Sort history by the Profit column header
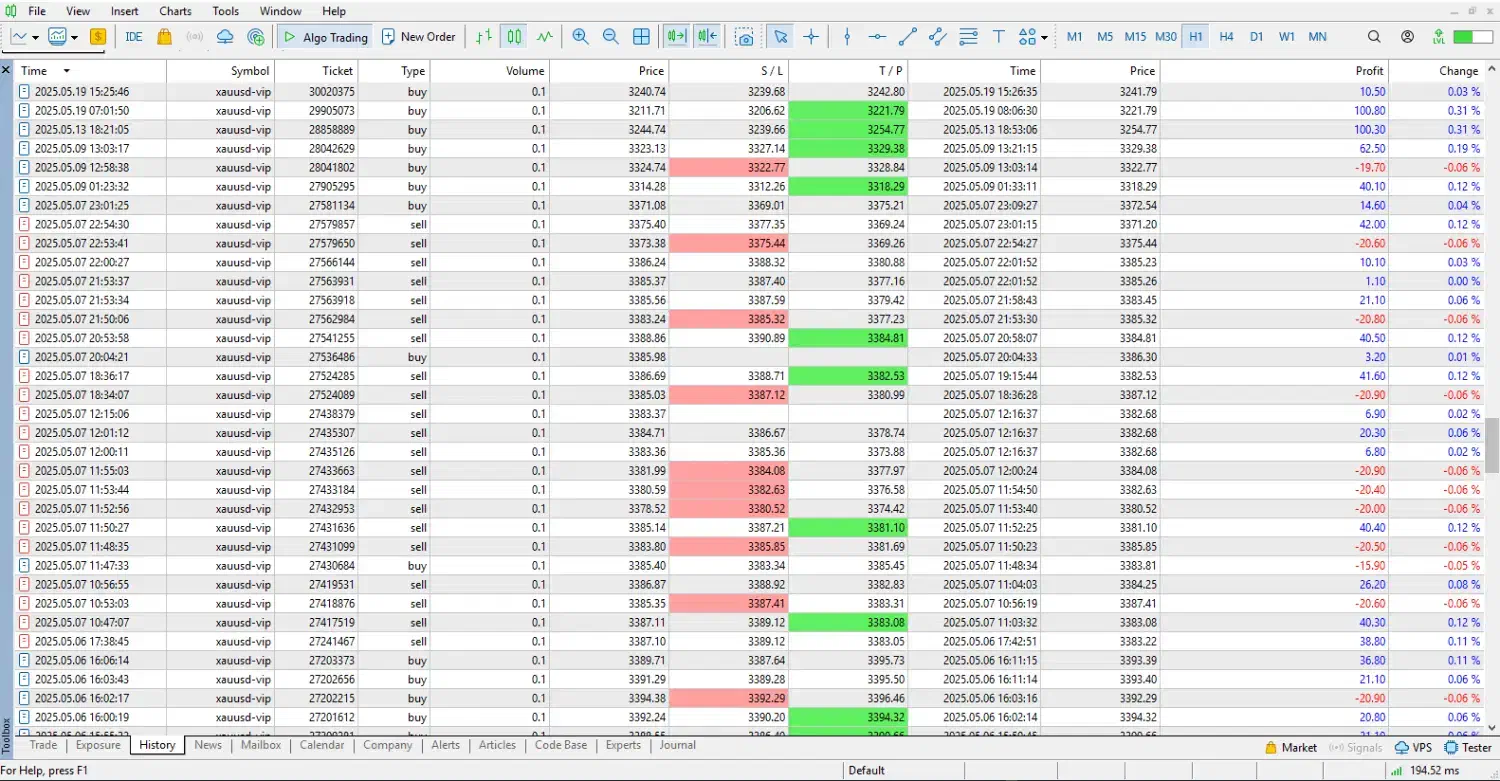The width and height of the screenshot is (1500, 781). tap(1369, 71)
